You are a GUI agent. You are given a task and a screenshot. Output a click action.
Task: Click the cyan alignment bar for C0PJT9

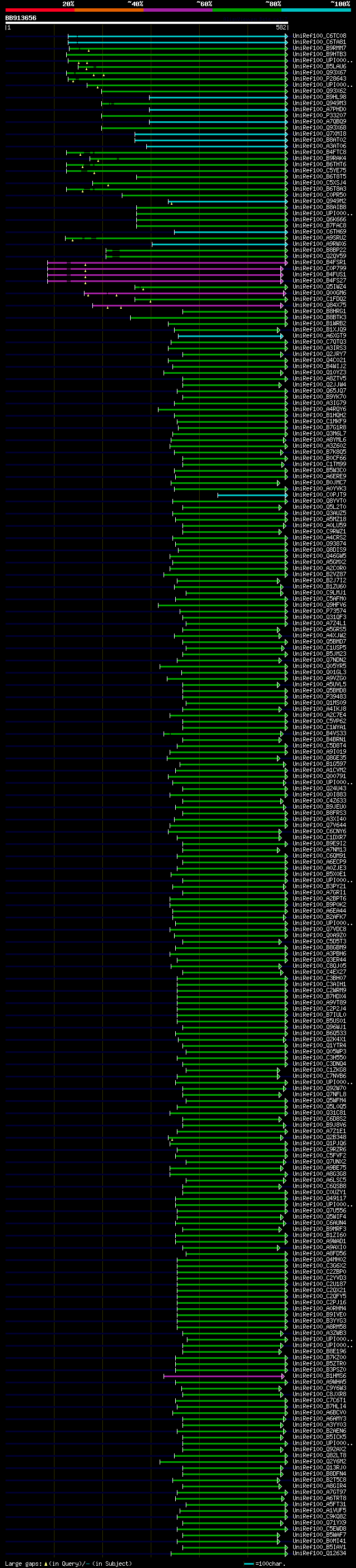252,496
